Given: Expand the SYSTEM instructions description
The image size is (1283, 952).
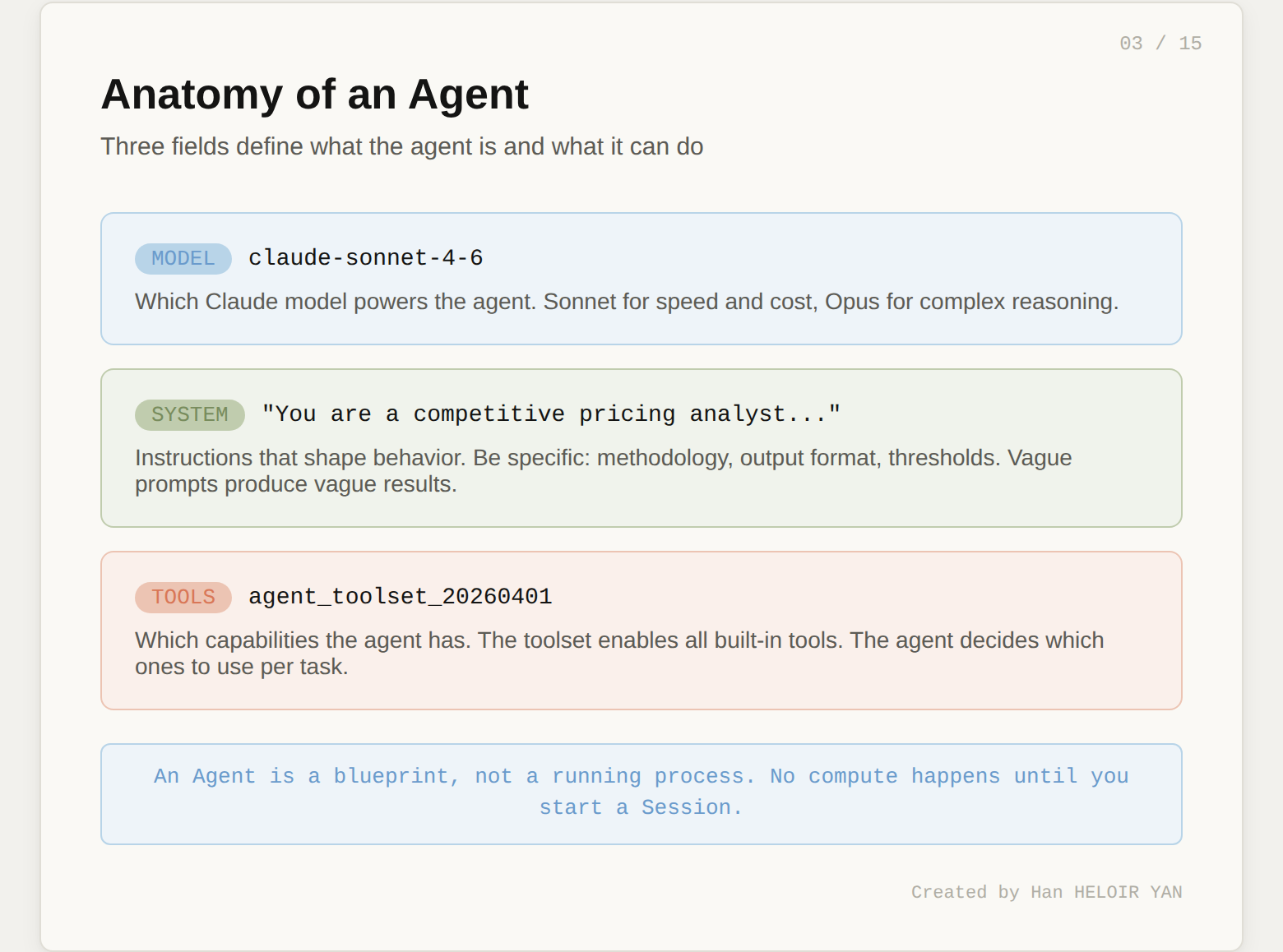Looking at the screenshot, I should pos(603,470).
